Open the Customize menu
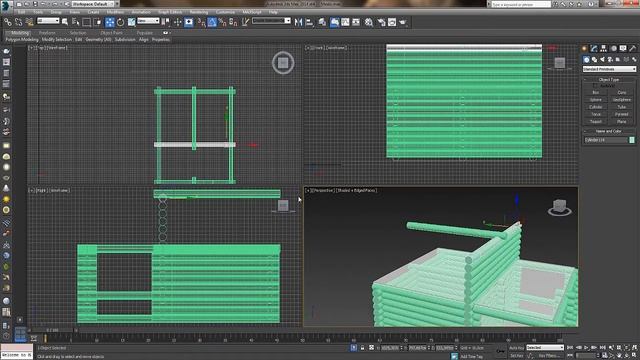640x360 pixels. 225,12
